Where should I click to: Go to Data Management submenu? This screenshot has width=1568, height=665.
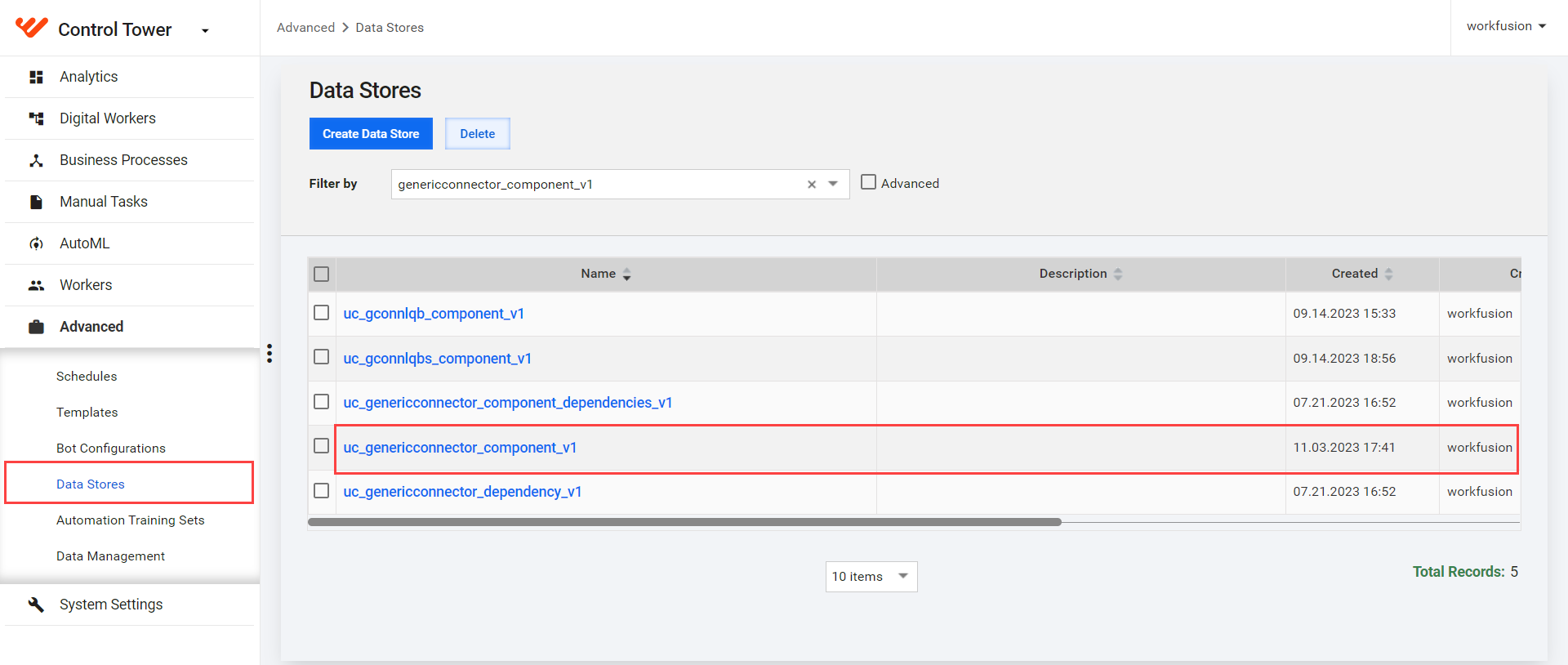point(111,556)
